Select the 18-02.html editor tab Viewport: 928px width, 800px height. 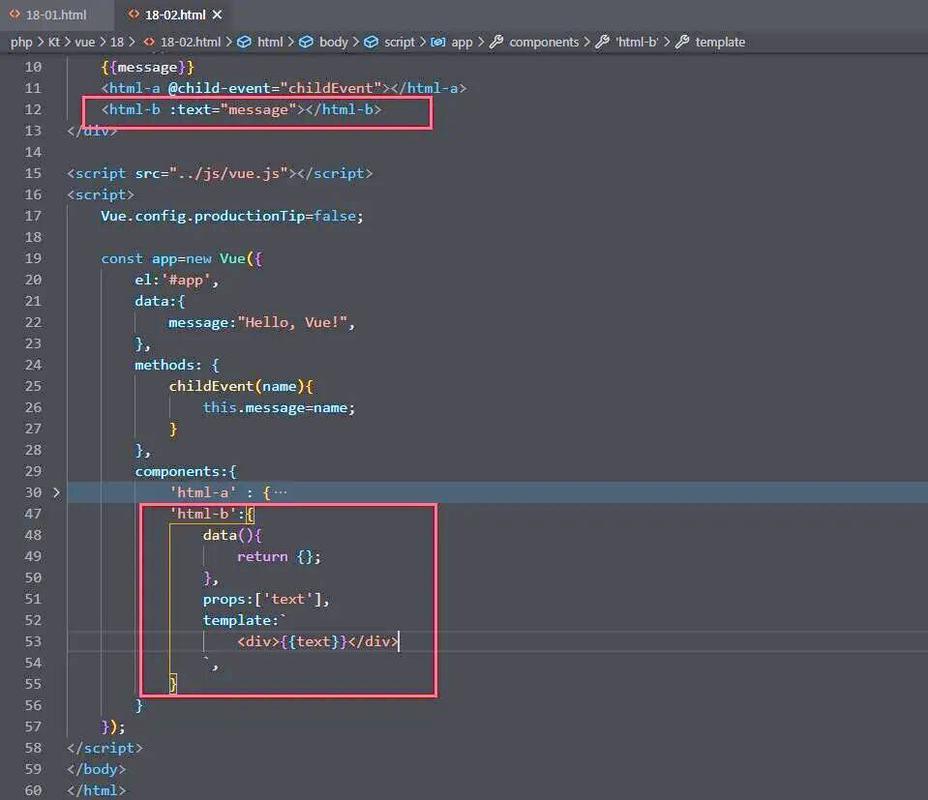coord(175,15)
